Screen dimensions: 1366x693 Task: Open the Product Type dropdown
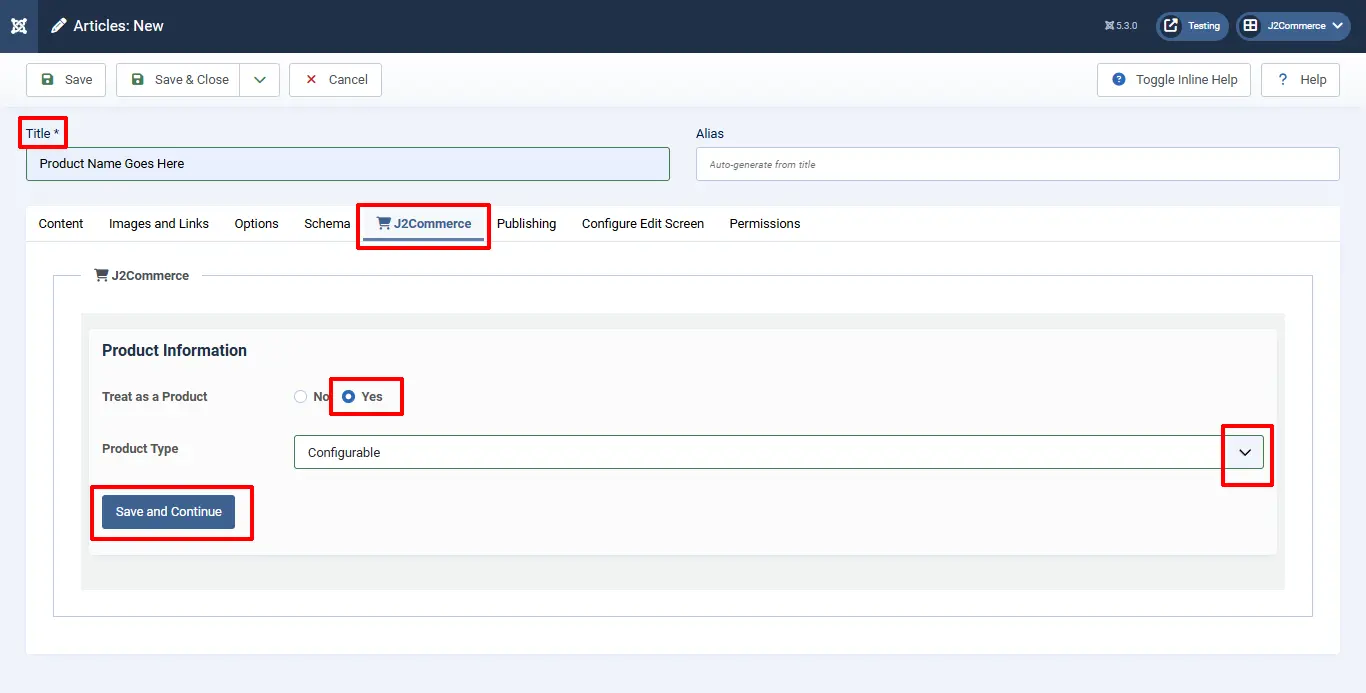click(779, 452)
